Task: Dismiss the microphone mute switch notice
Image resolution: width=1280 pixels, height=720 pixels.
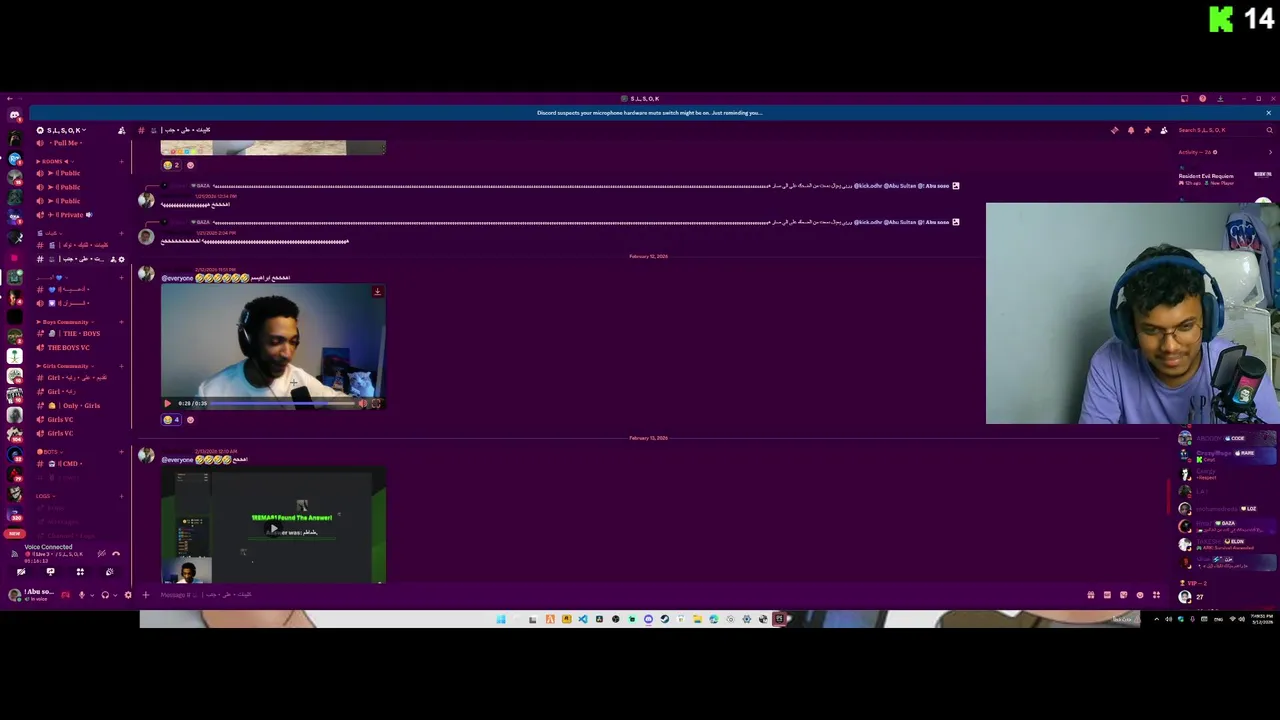Action: click(x=1269, y=113)
